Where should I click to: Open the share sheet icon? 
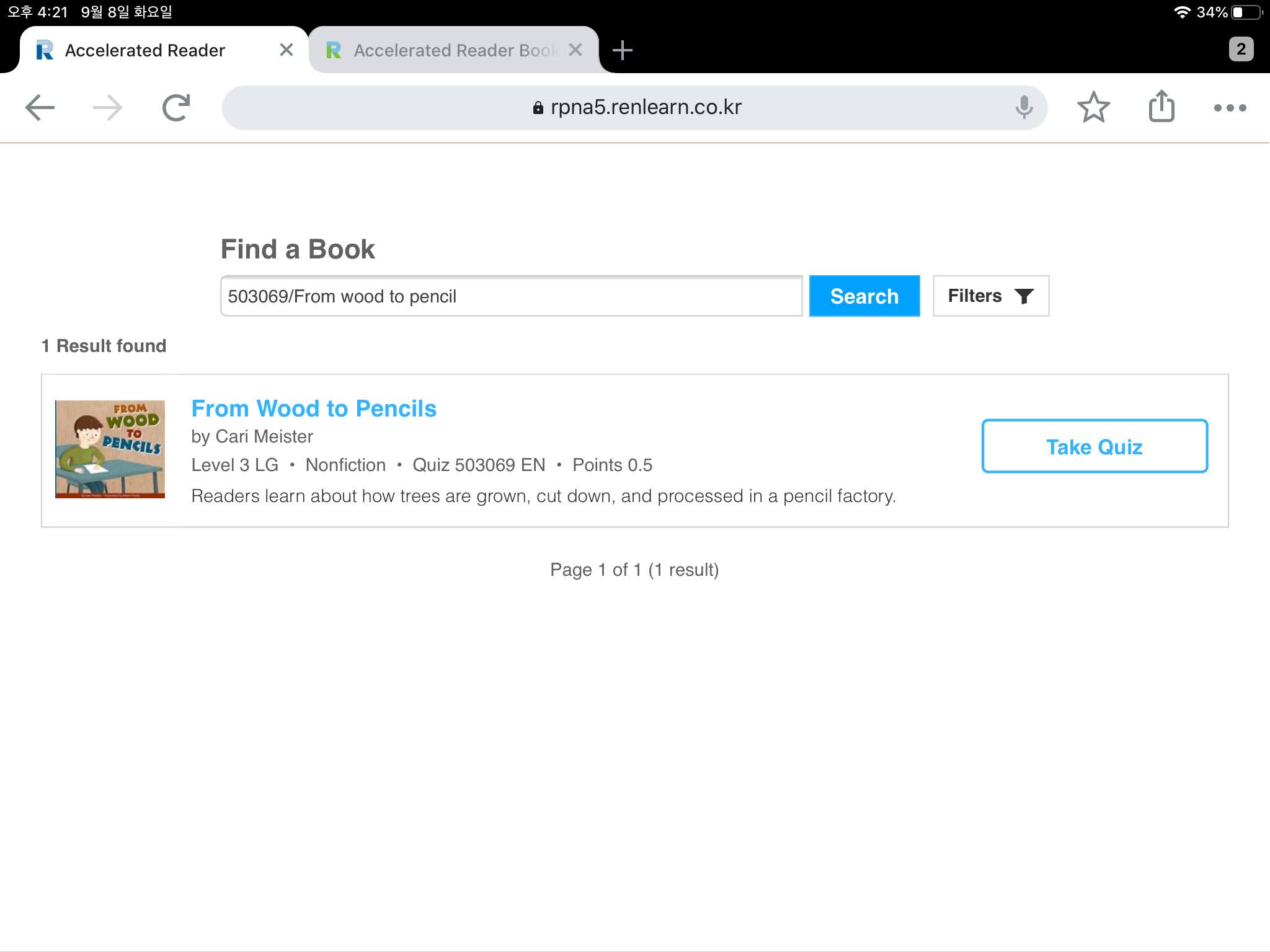(x=1161, y=107)
